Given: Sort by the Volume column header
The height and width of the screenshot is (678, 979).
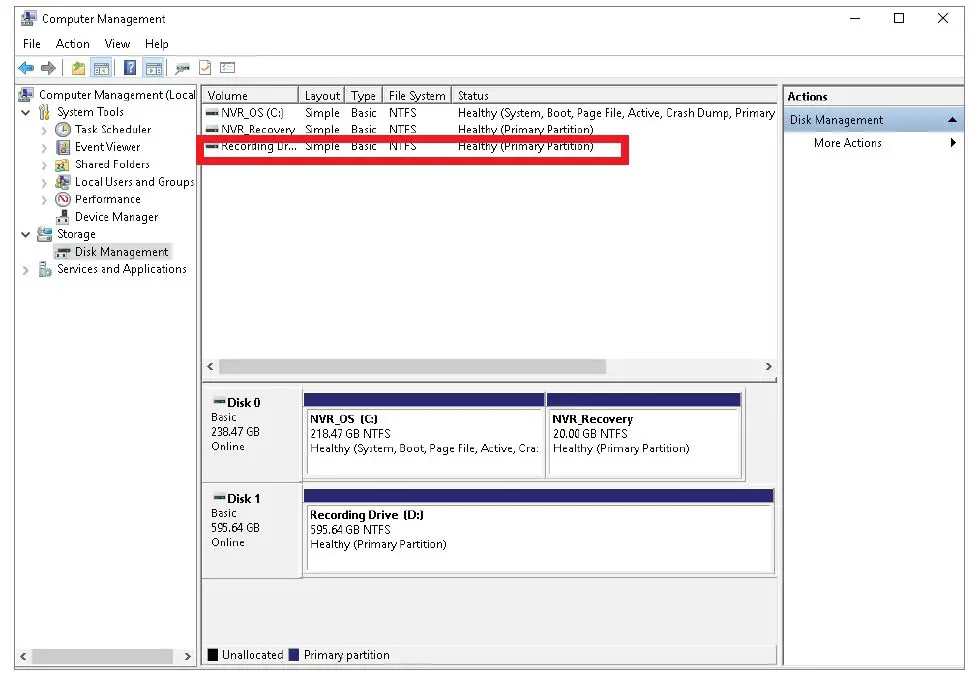Looking at the screenshot, I should pos(250,96).
